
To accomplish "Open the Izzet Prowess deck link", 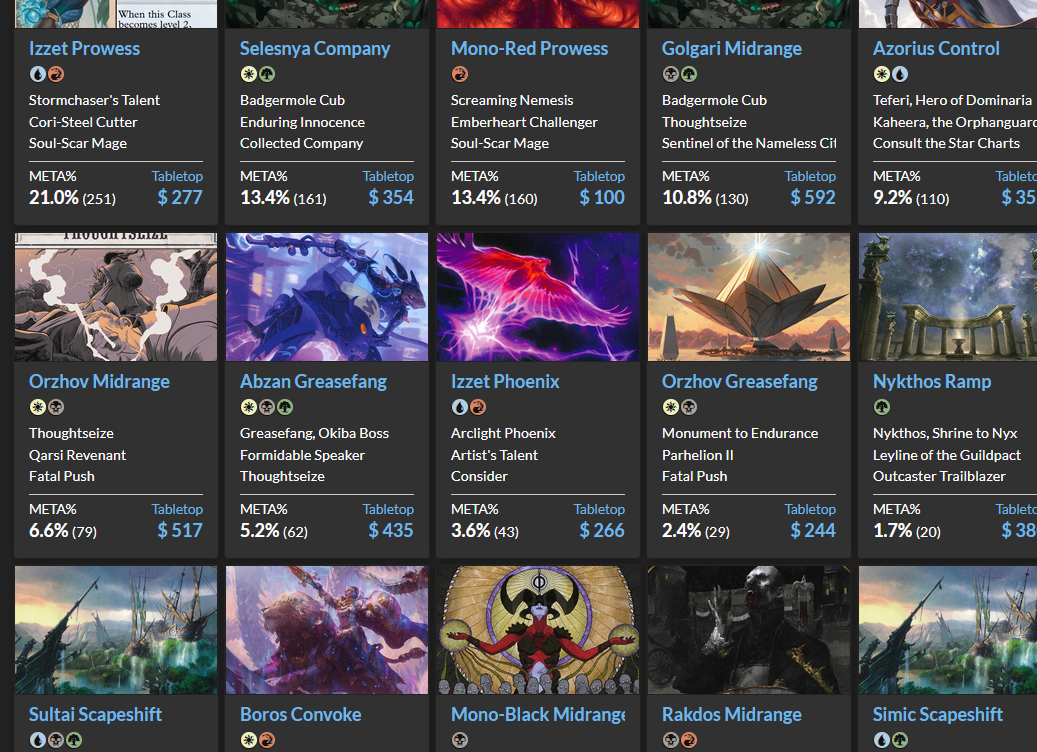I will pos(84,48).
